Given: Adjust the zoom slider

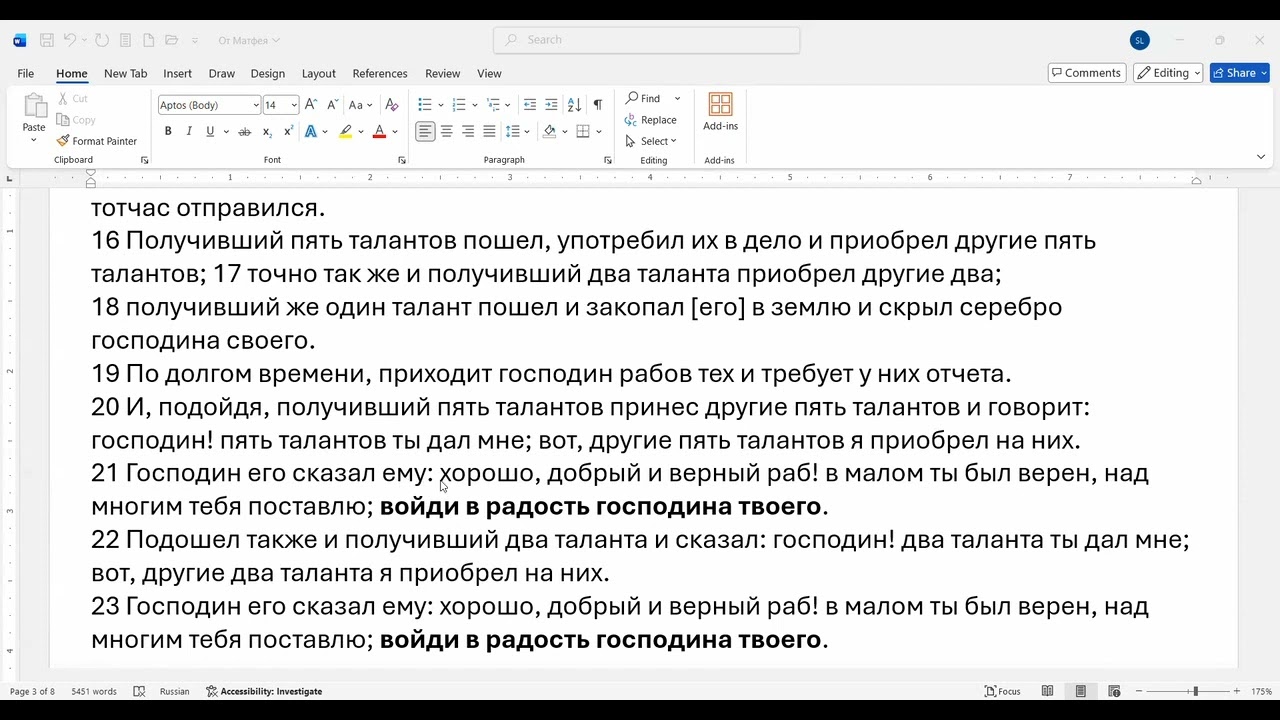Looking at the screenshot, I should coord(1195,691).
